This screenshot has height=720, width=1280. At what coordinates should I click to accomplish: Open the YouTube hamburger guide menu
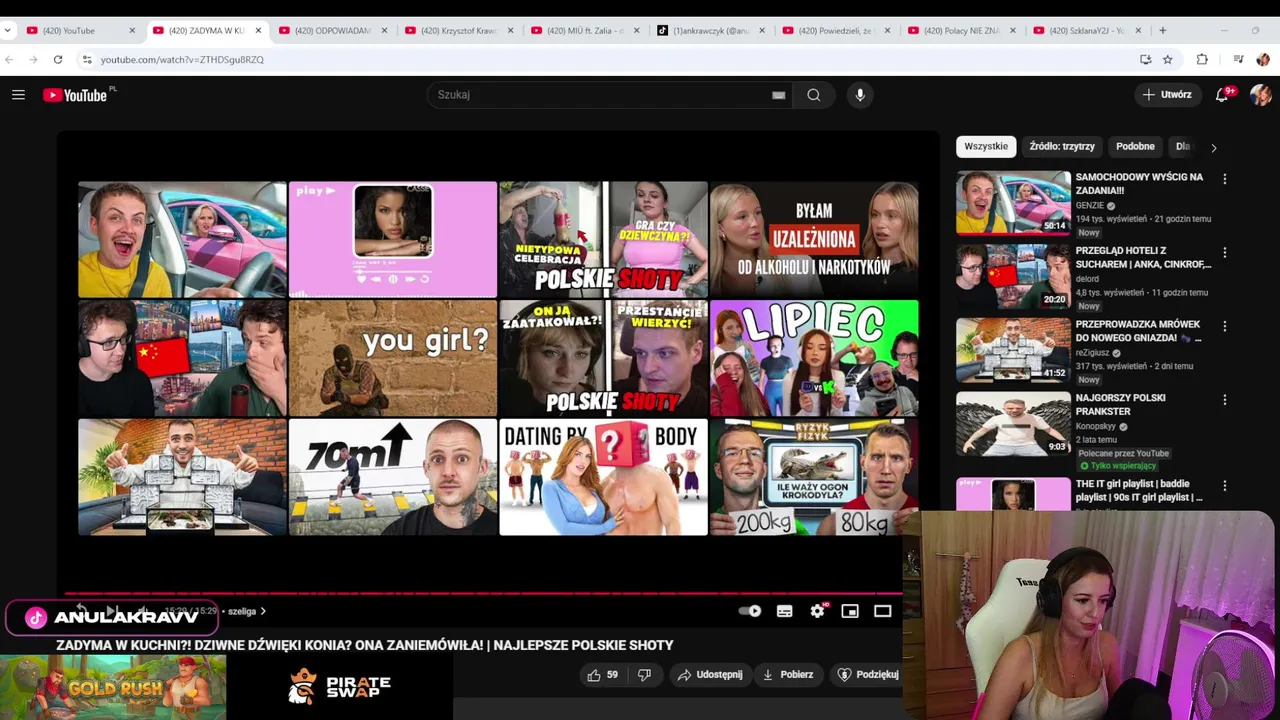(x=18, y=95)
